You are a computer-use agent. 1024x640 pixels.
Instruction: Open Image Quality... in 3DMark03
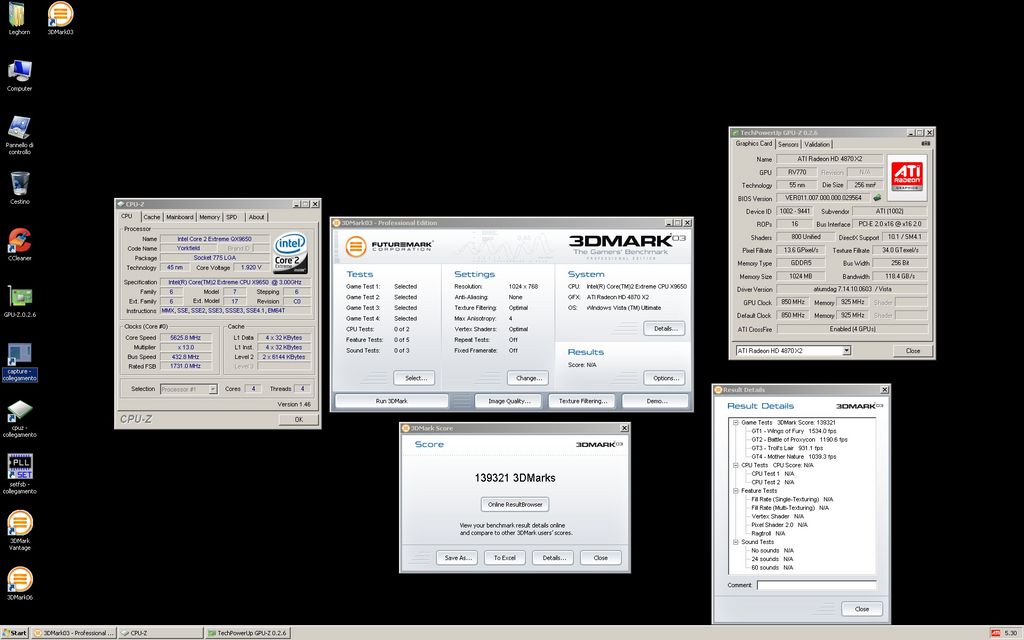tap(509, 401)
